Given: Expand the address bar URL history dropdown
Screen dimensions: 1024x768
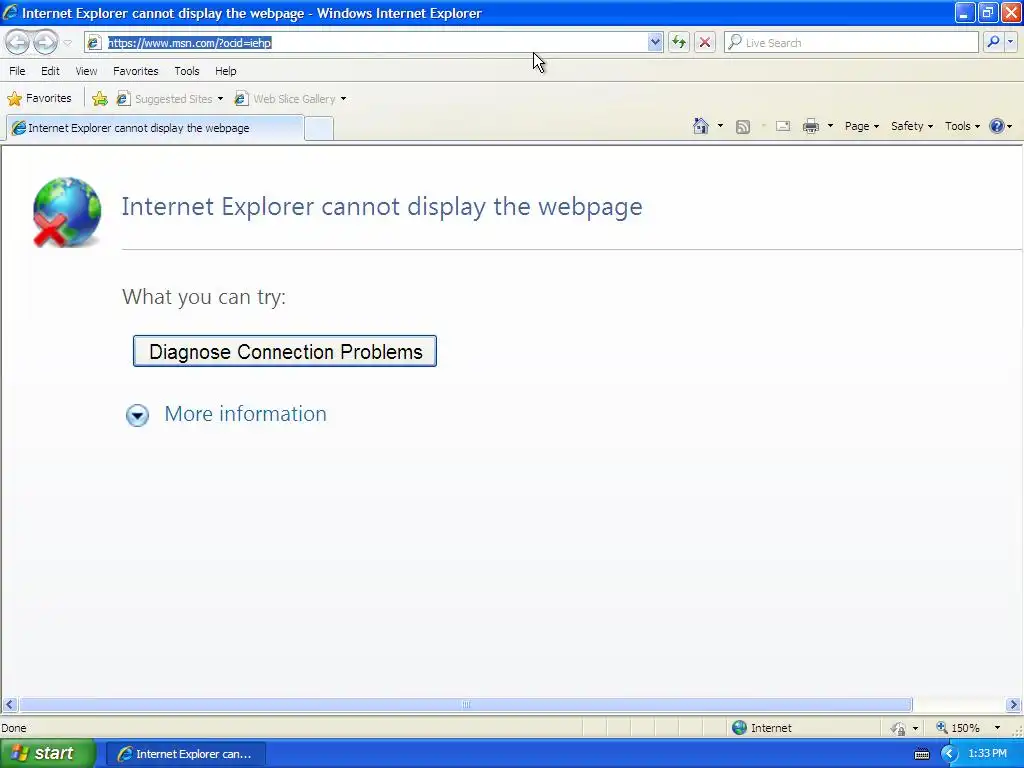Looking at the screenshot, I should tap(655, 42).
